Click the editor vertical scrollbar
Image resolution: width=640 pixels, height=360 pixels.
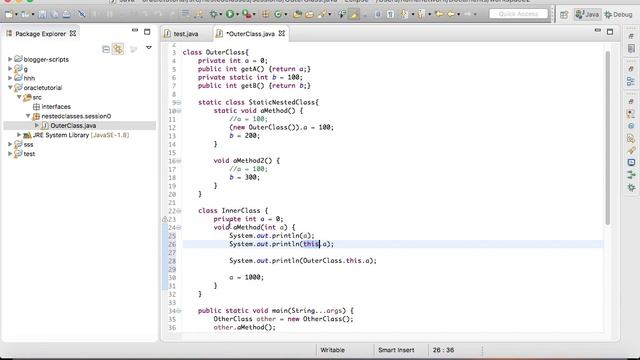coord(607,139)
